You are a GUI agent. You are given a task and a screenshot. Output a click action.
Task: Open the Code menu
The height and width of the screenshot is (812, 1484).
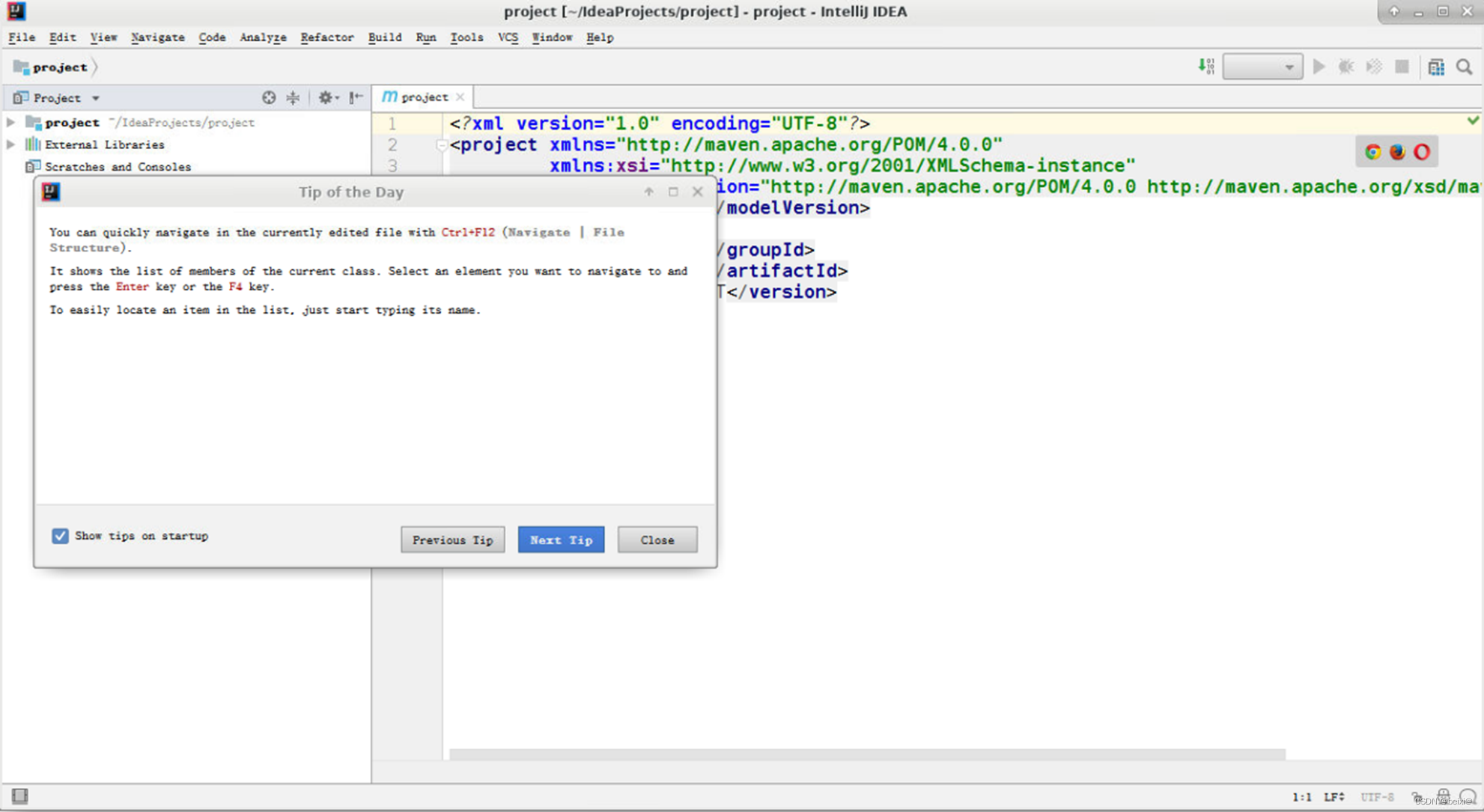click(x=212, y=37)
